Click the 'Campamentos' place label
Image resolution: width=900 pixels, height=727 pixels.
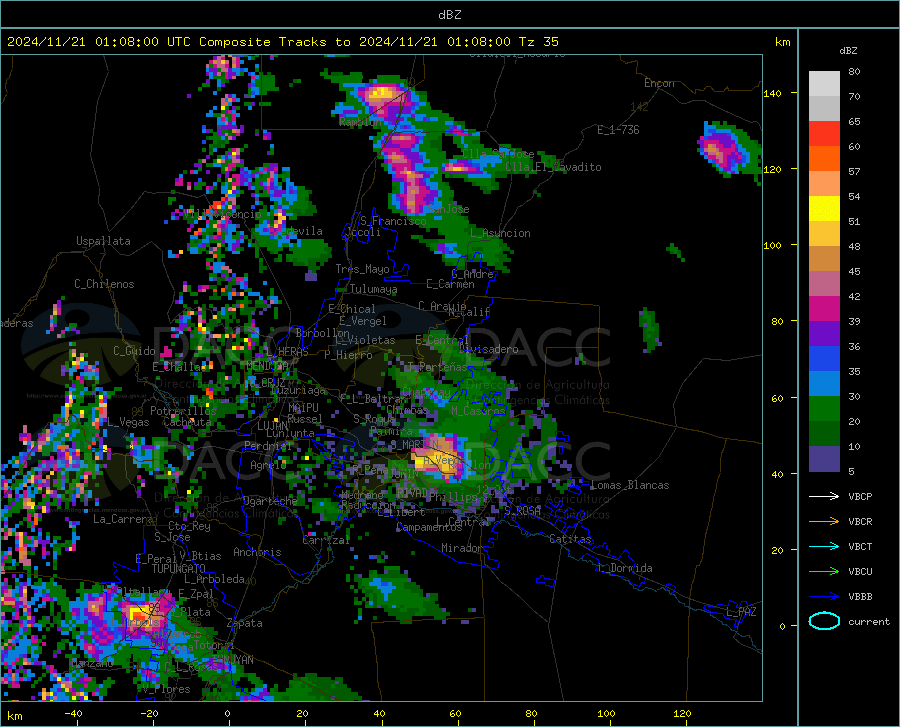point(429,527)
